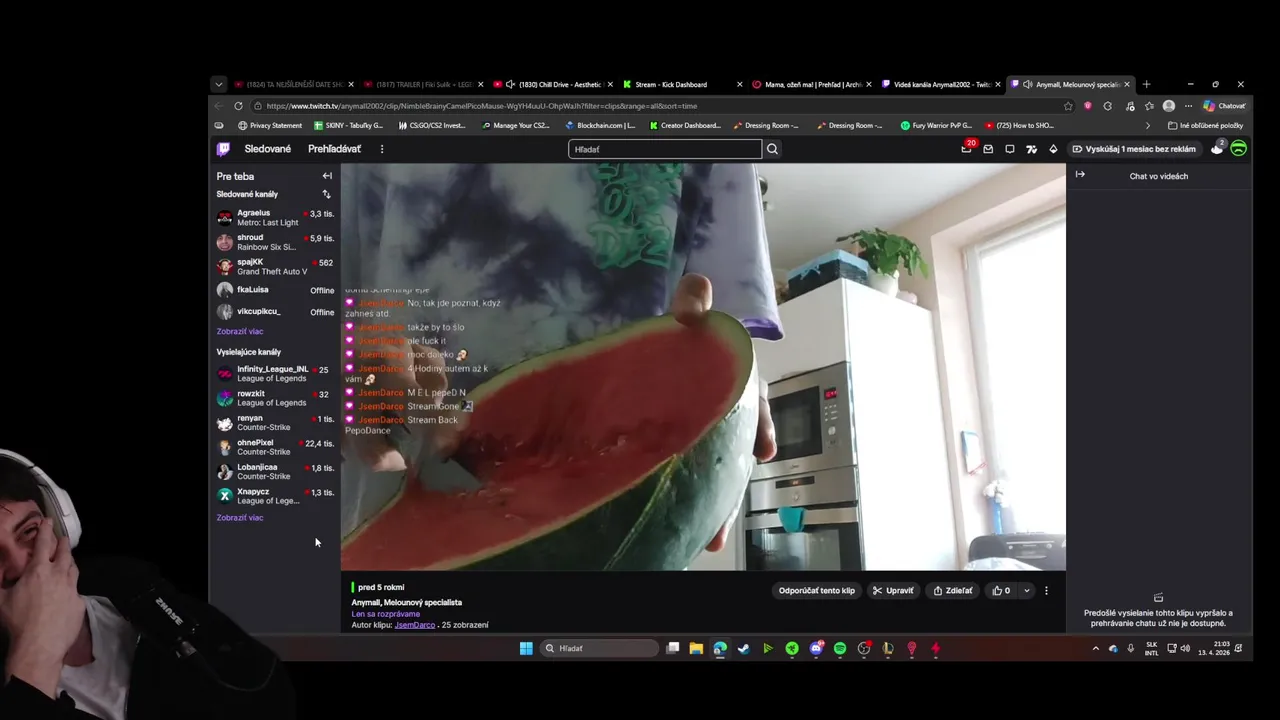Open the shroud channel in sidebar

(275, 242)
